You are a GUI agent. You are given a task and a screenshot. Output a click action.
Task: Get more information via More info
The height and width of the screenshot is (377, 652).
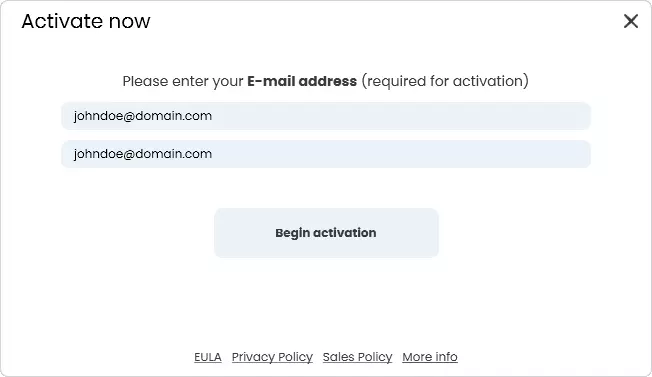(x=430, y=357)
